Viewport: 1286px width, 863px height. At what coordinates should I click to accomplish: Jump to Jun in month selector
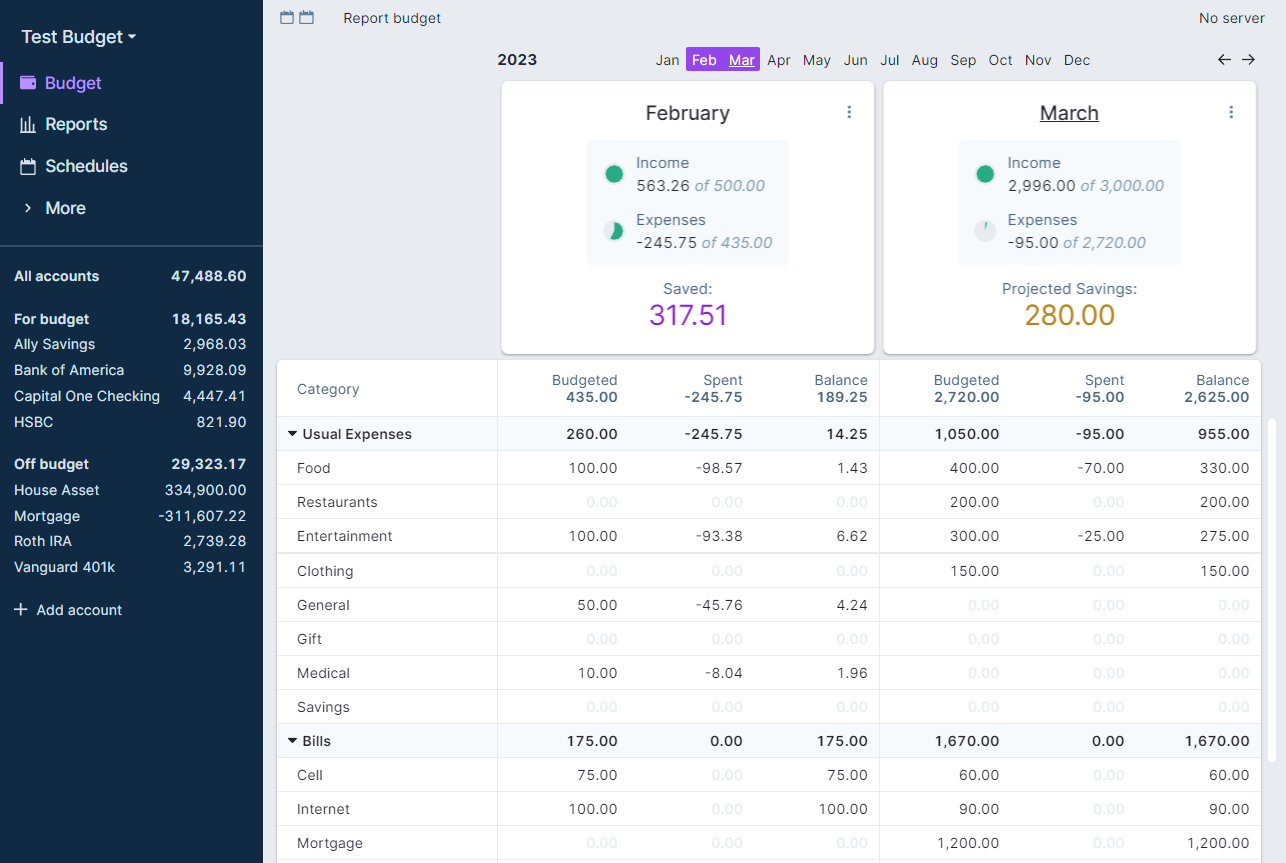coord(855,60)
